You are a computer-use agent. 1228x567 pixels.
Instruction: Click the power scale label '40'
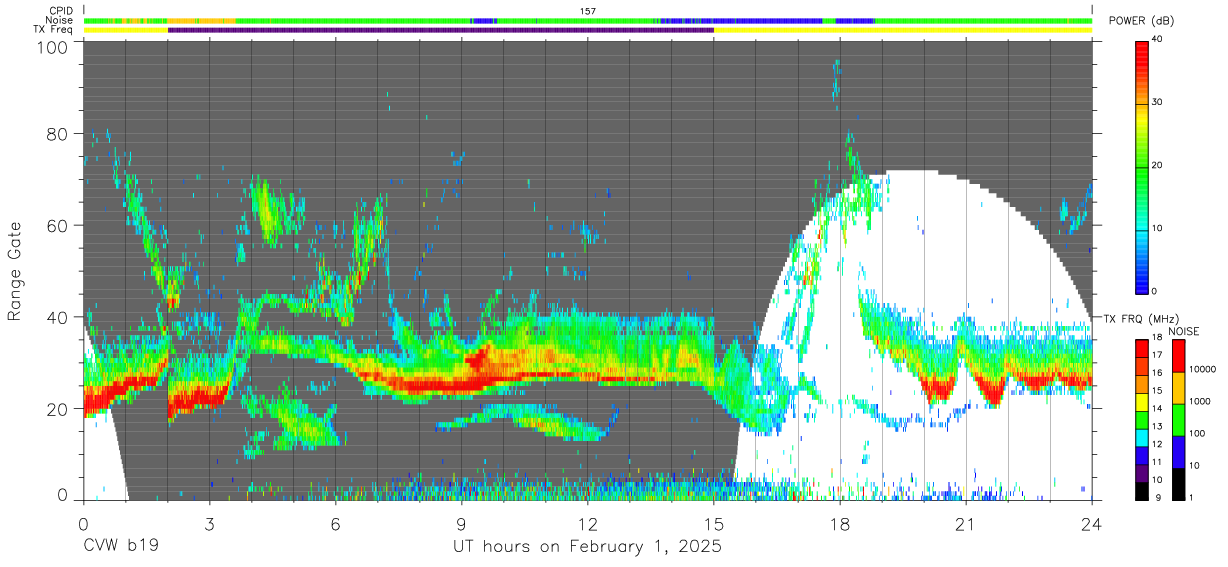[1159, 40]
